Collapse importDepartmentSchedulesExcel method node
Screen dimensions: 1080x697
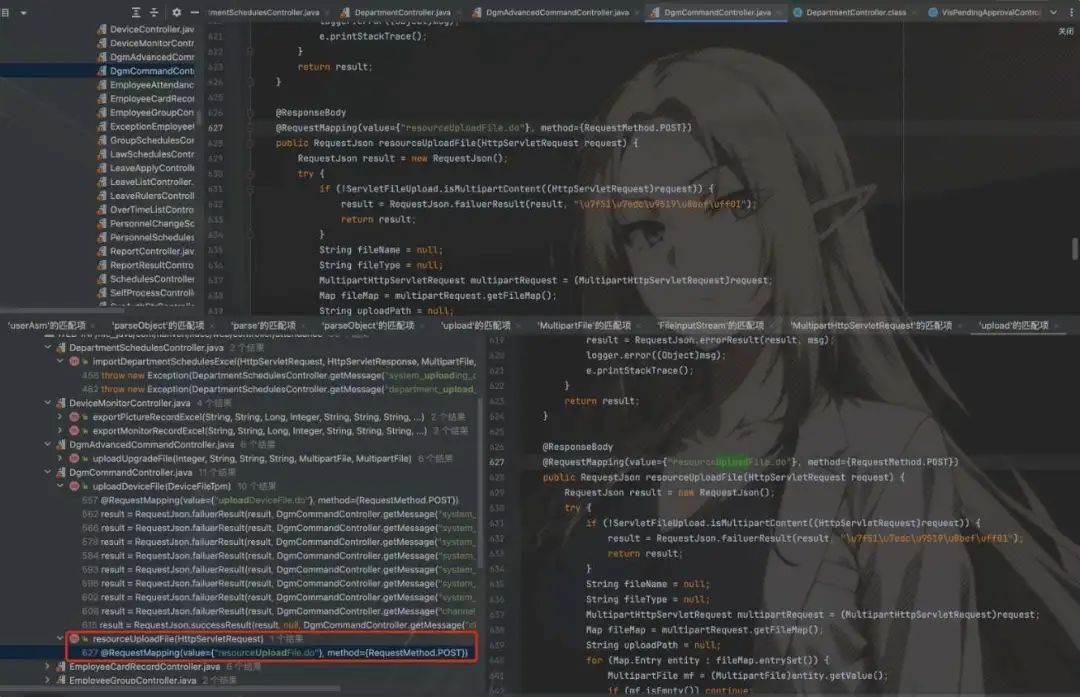click(60, 362)
